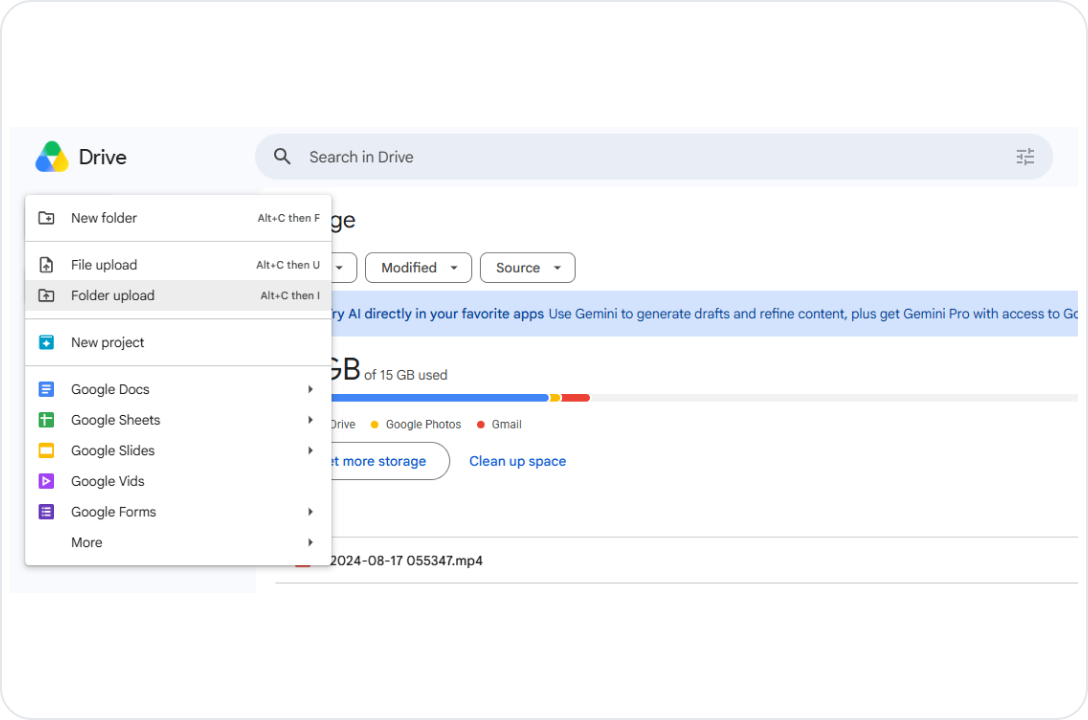
Task: Click the Search in Drive field
Action: (x=654, y=157)
